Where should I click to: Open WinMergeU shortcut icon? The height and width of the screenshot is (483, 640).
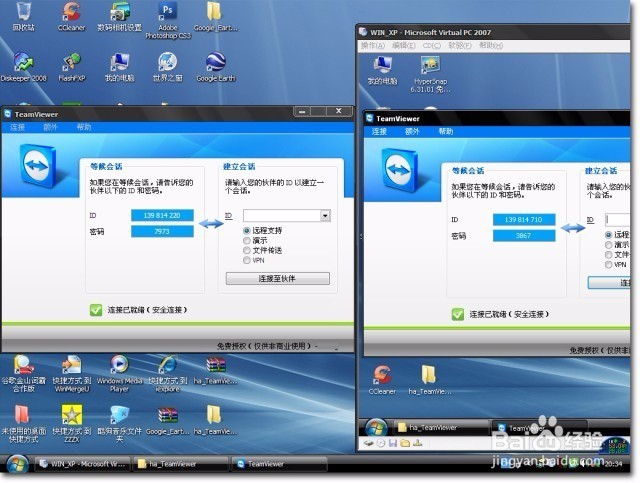click(71, 373)
